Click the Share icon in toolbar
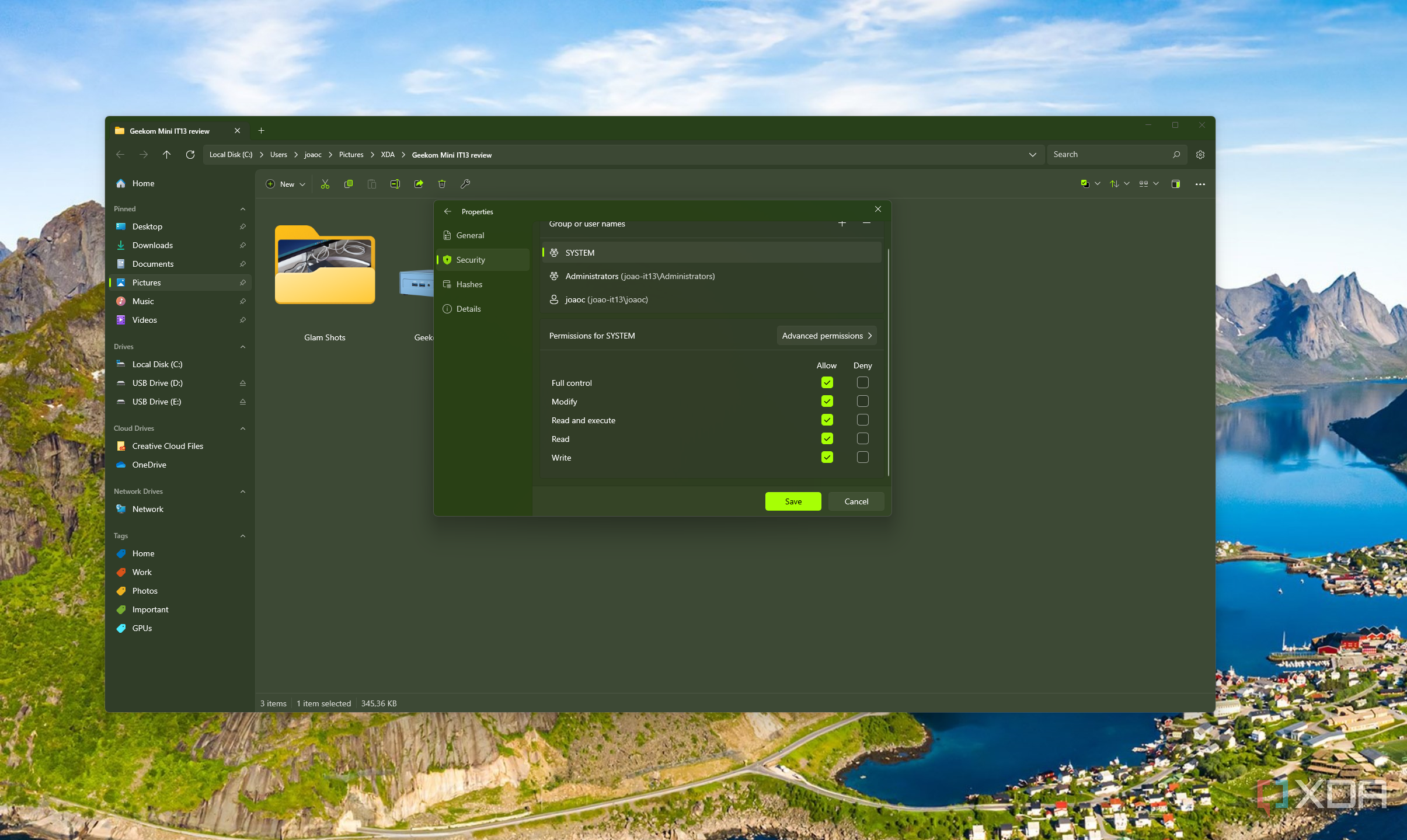Image resolution: width=1407 pixels, height=840 pixels. coord(419,184)
